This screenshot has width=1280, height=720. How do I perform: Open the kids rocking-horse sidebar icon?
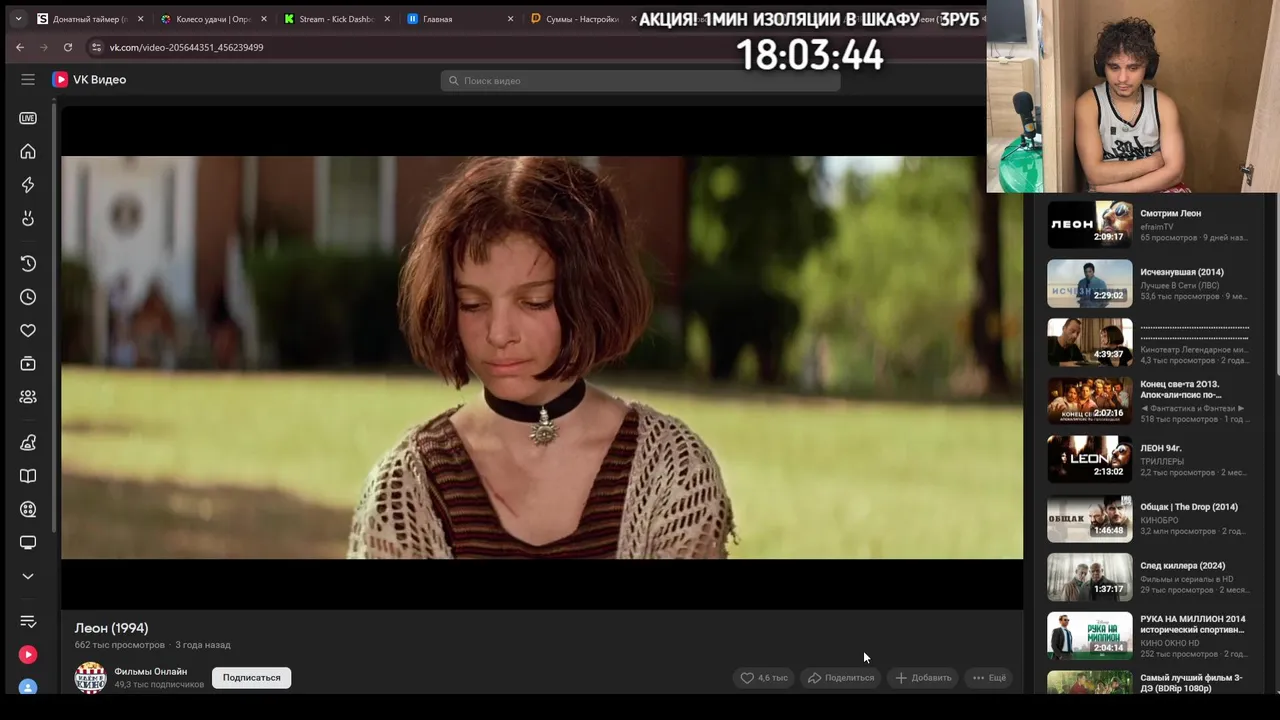pos(28,442)
